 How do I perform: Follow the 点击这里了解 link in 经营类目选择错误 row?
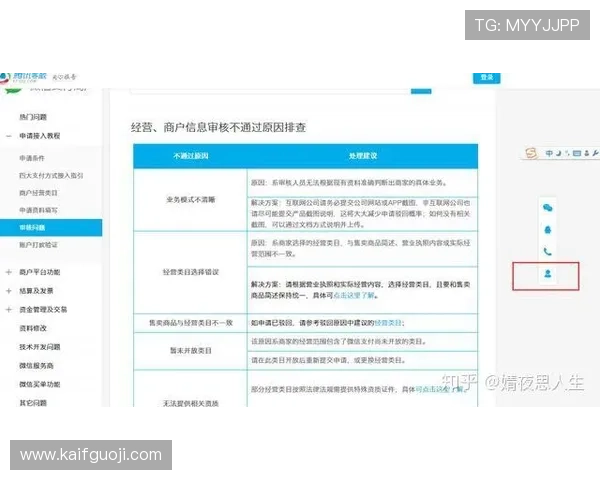pos(354,296)
